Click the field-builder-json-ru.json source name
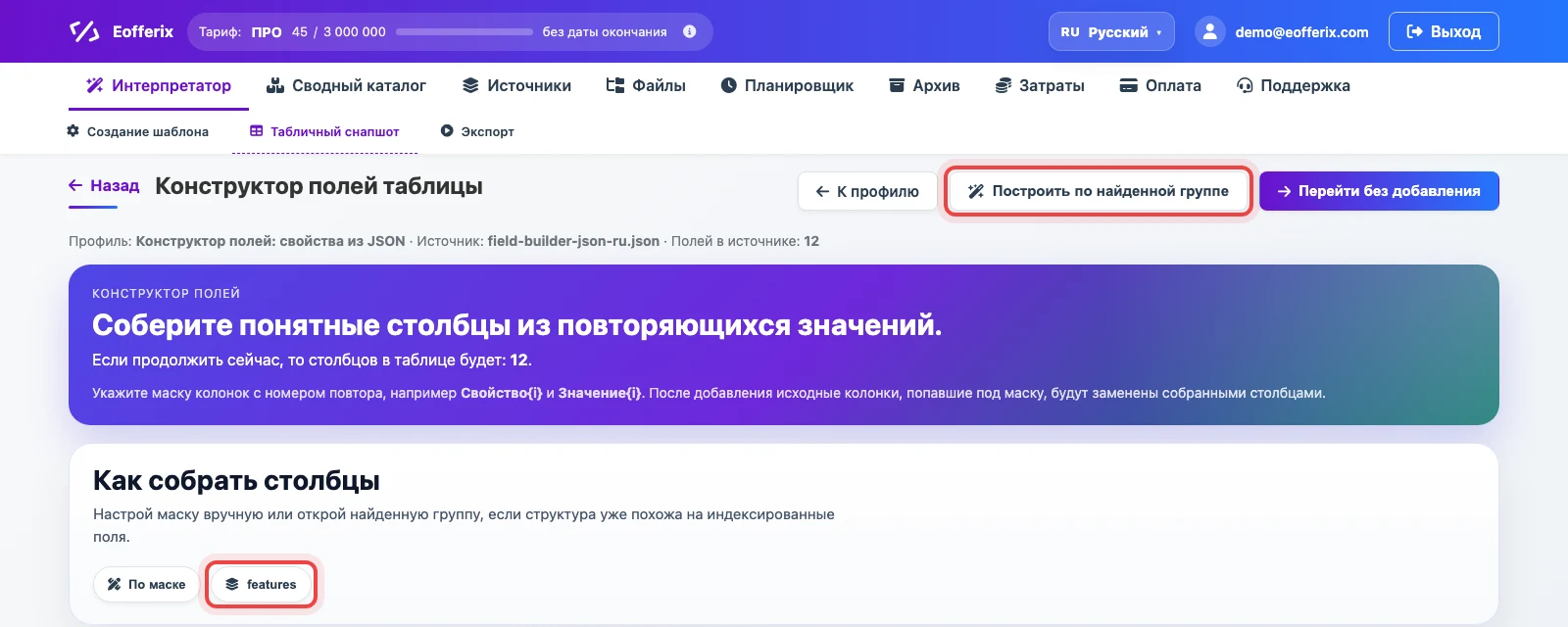Image resolution: width=1568 pixels, height=627 pixels. pos(573,241)
